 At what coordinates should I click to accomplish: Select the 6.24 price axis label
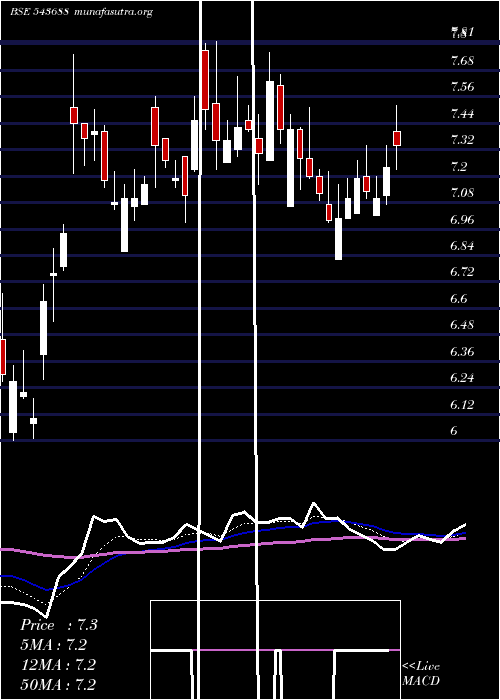462,378
